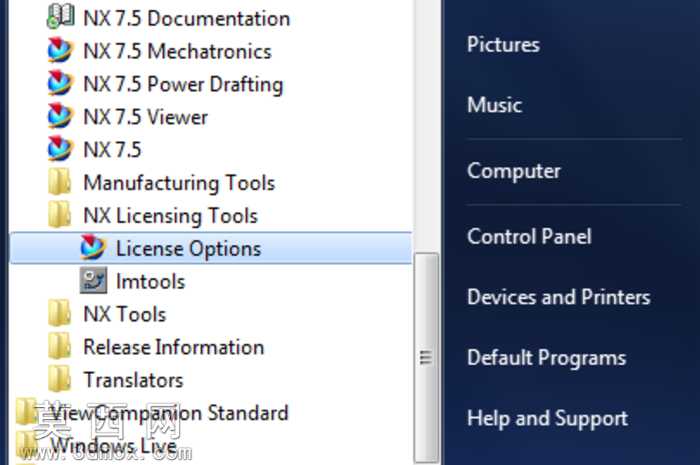Click the lmtools gear icon

[x=93, y=280]
